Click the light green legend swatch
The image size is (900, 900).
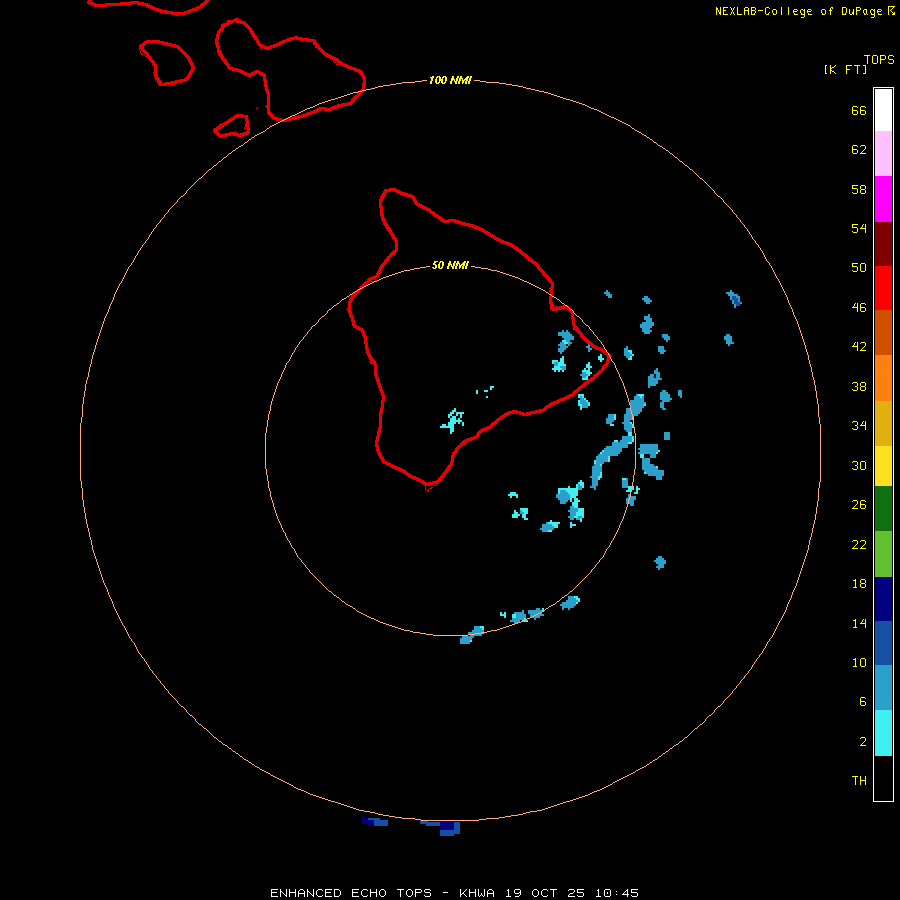pyautogui.click(x=883, y=554)
